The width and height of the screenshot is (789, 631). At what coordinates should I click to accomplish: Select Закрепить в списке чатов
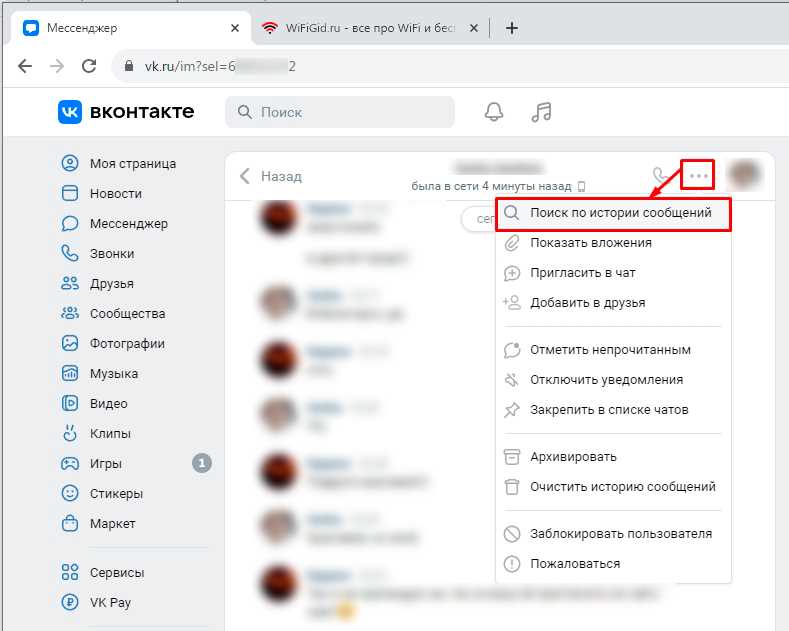613,410
